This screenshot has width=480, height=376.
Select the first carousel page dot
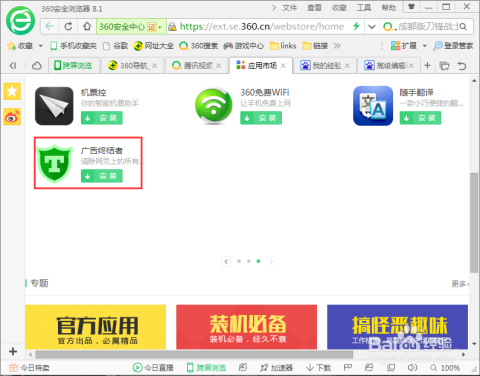click(239, 261)
